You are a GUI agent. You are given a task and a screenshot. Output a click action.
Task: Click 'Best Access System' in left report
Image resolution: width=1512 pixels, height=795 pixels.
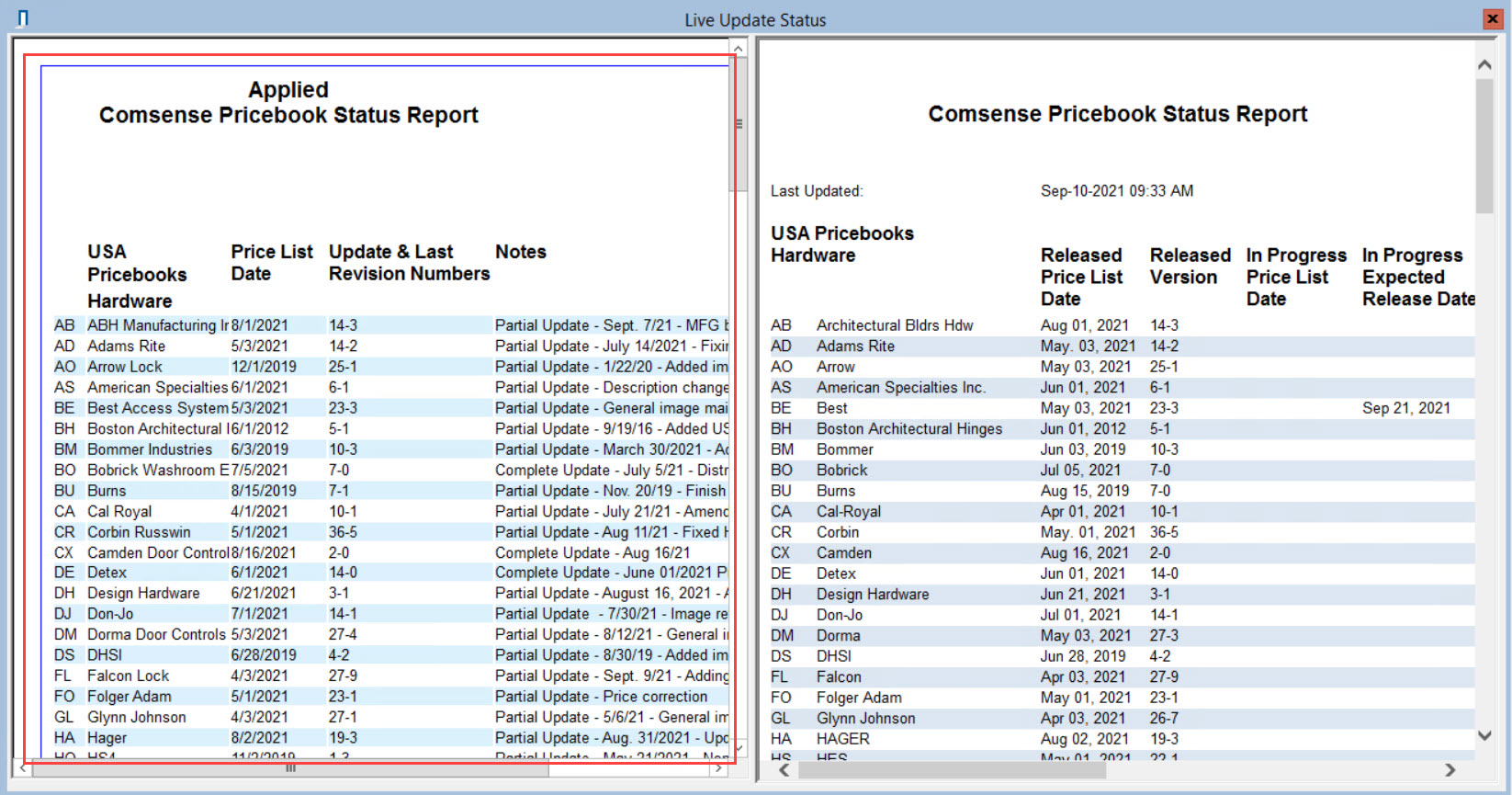(x=158, y=408)
